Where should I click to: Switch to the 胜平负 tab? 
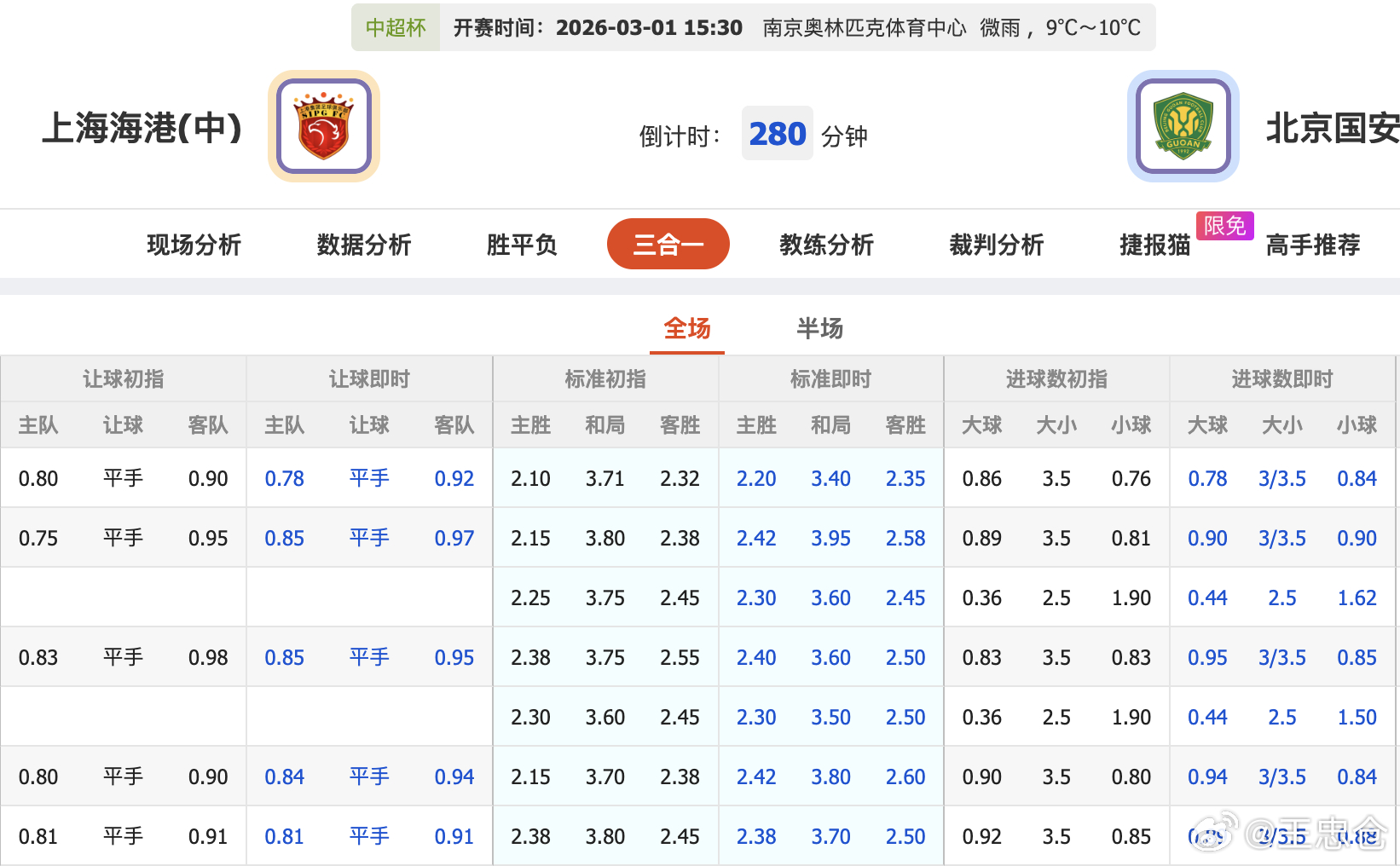point(520,245)
